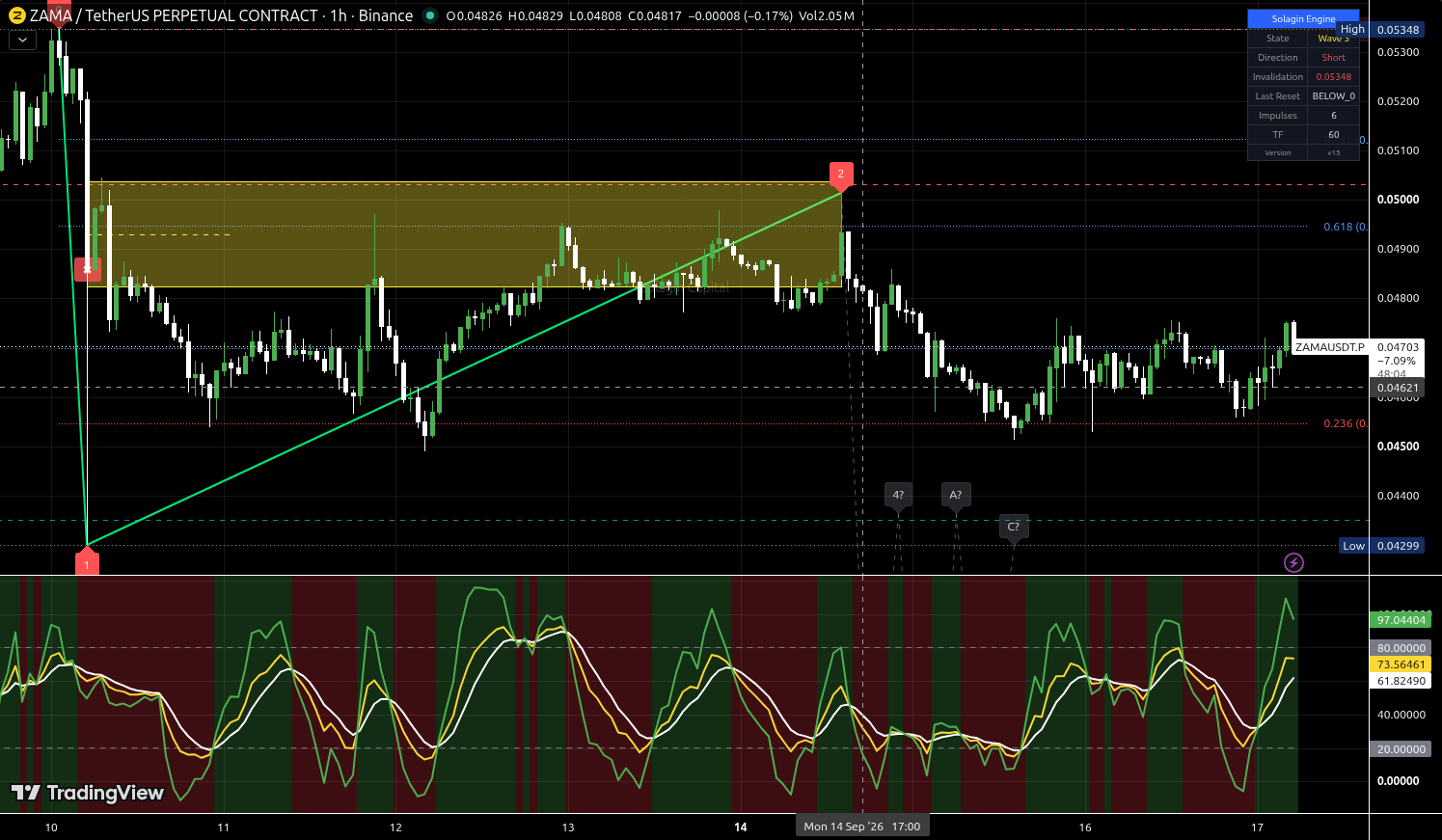1442x840 pixels.
Task: Click the 0.05000 price scale label
Action: (x=1398, y=200)
